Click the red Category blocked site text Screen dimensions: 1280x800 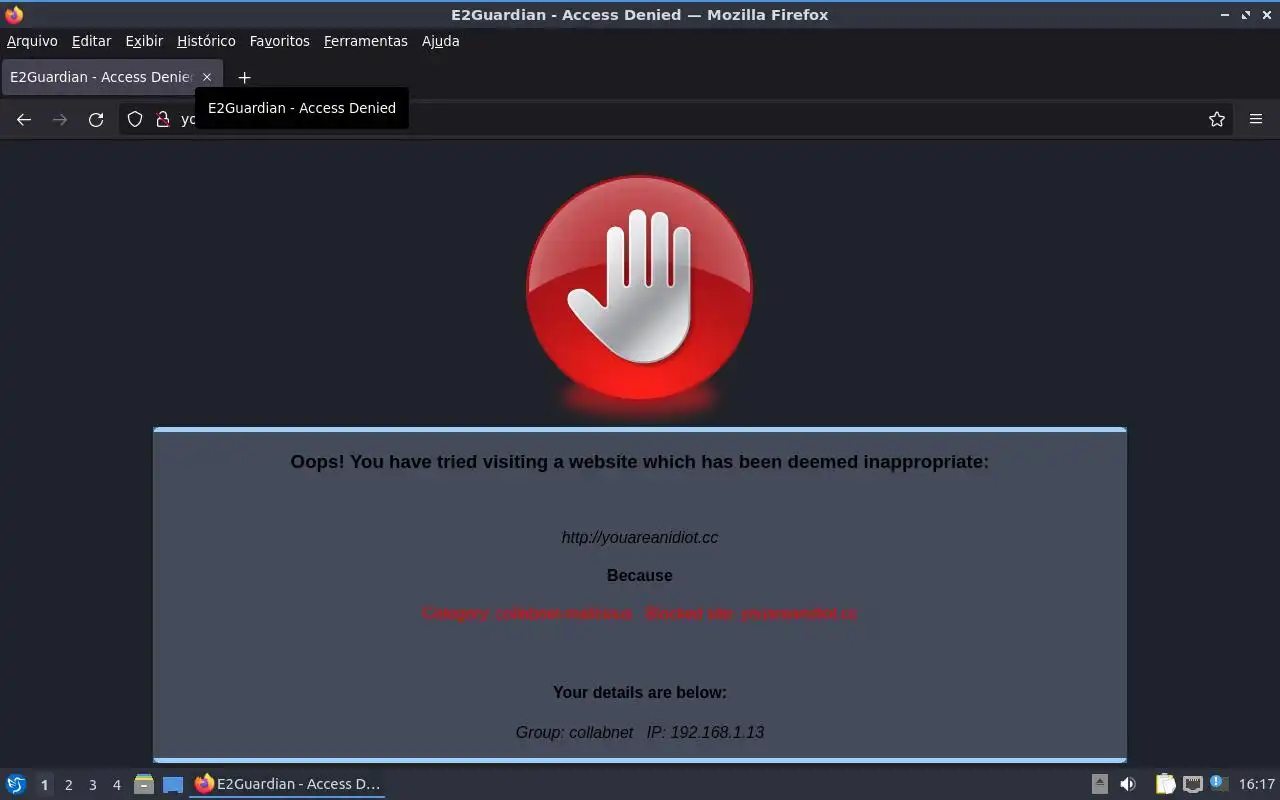tap(640, 613)
